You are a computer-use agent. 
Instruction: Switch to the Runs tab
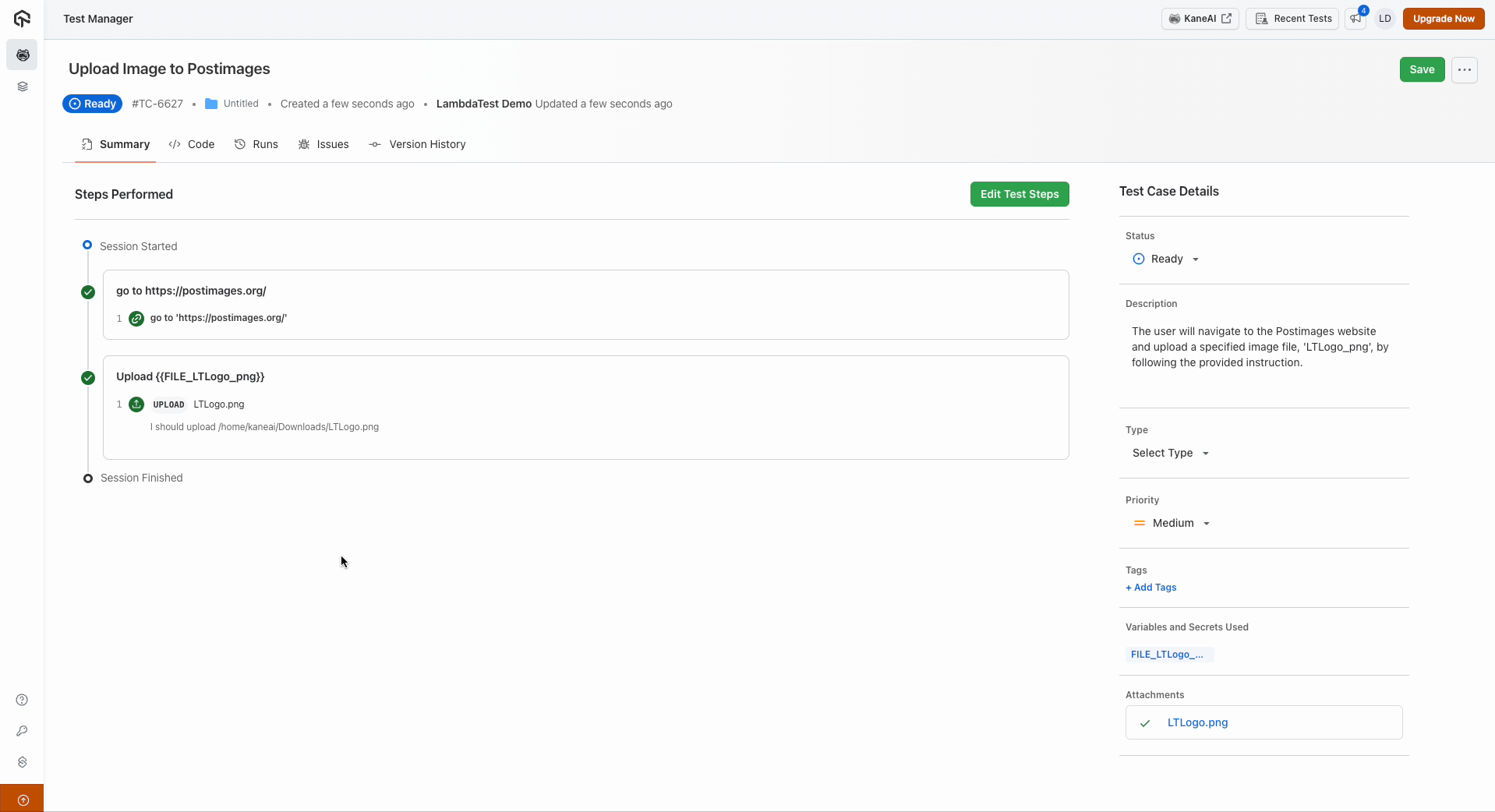click(x=256, y=144)
